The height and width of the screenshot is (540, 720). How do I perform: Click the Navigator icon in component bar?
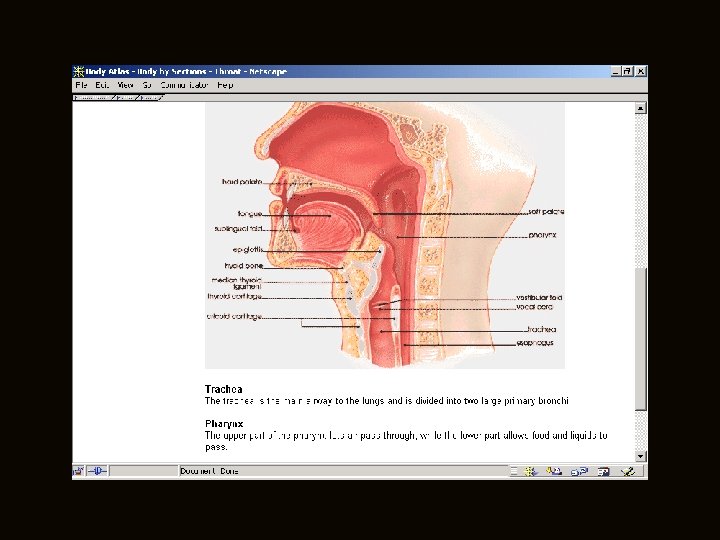tap(531, 472)
